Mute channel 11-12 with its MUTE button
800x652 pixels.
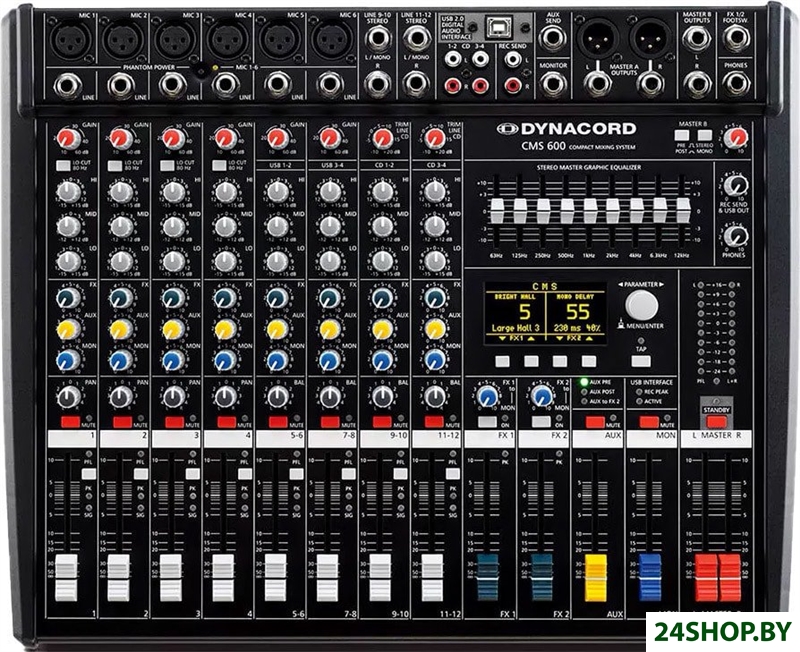coord(434,422)
